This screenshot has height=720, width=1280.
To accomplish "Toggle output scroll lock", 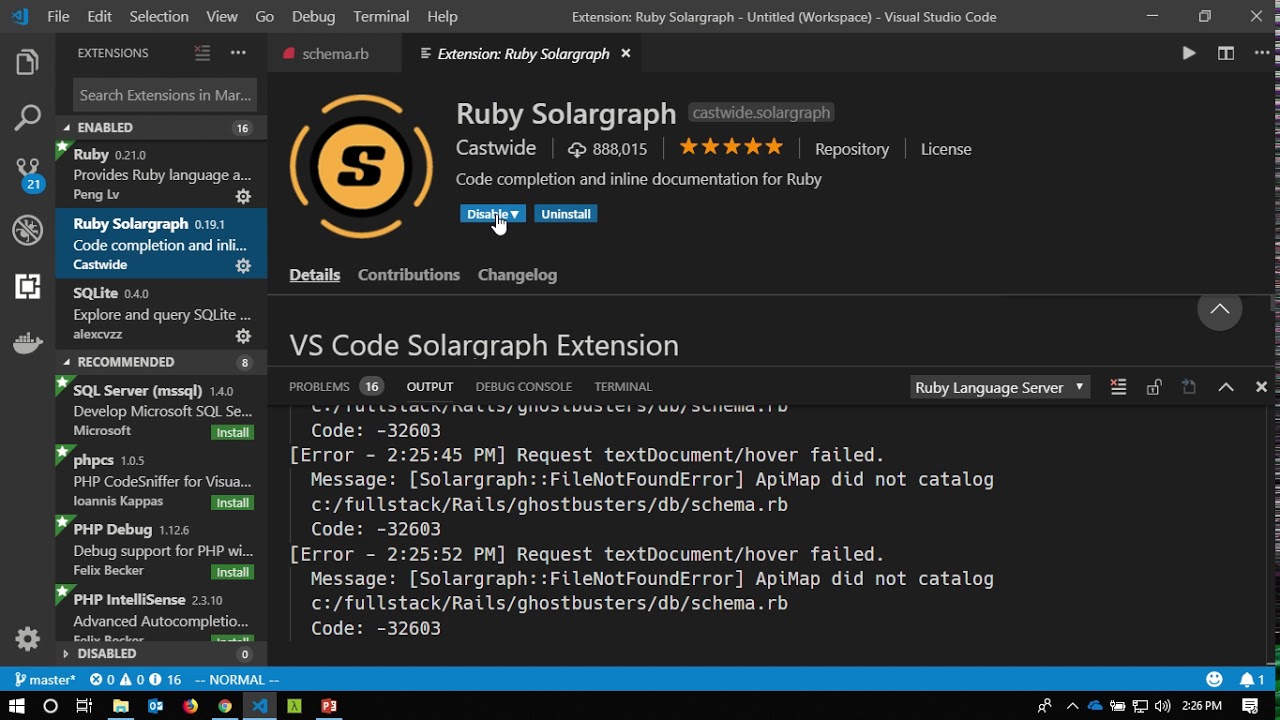I will (1154, 387).
